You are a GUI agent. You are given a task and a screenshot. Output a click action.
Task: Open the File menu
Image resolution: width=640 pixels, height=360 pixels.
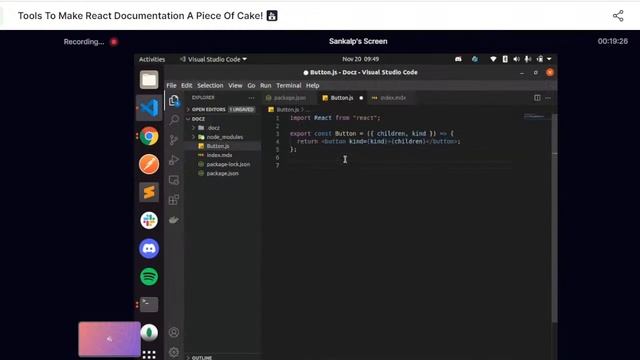point(171,86)
